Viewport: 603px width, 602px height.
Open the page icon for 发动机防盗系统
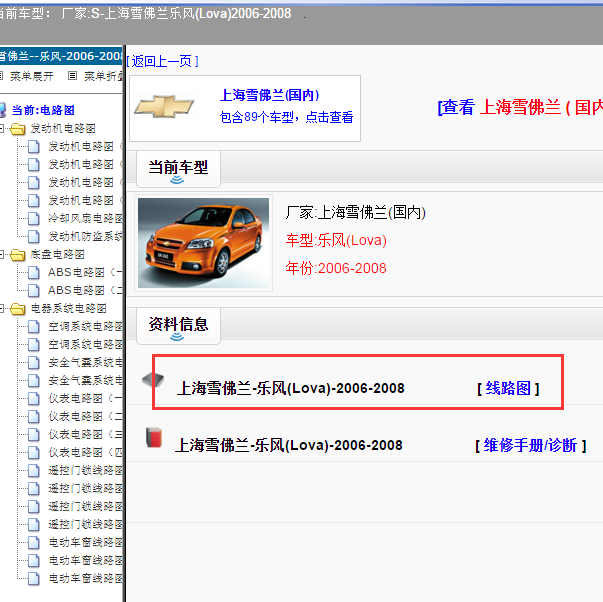(34, 236)
